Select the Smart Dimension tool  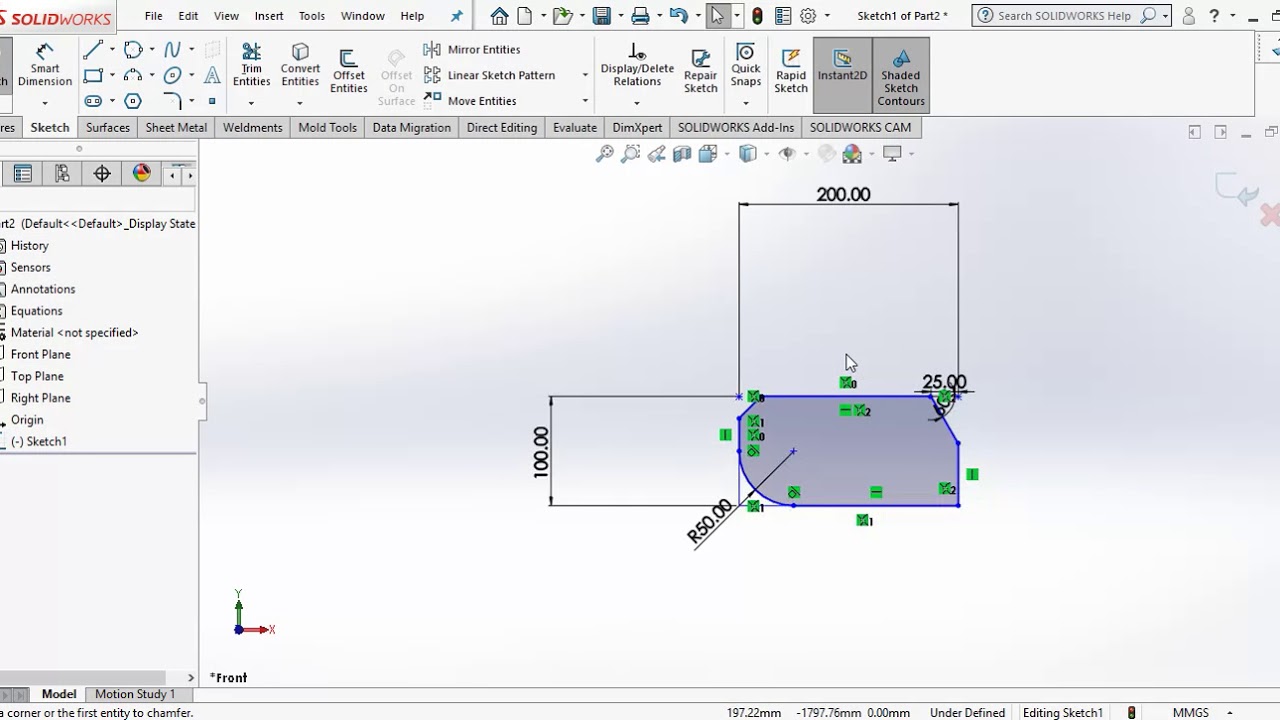click(x=45, y=67)
